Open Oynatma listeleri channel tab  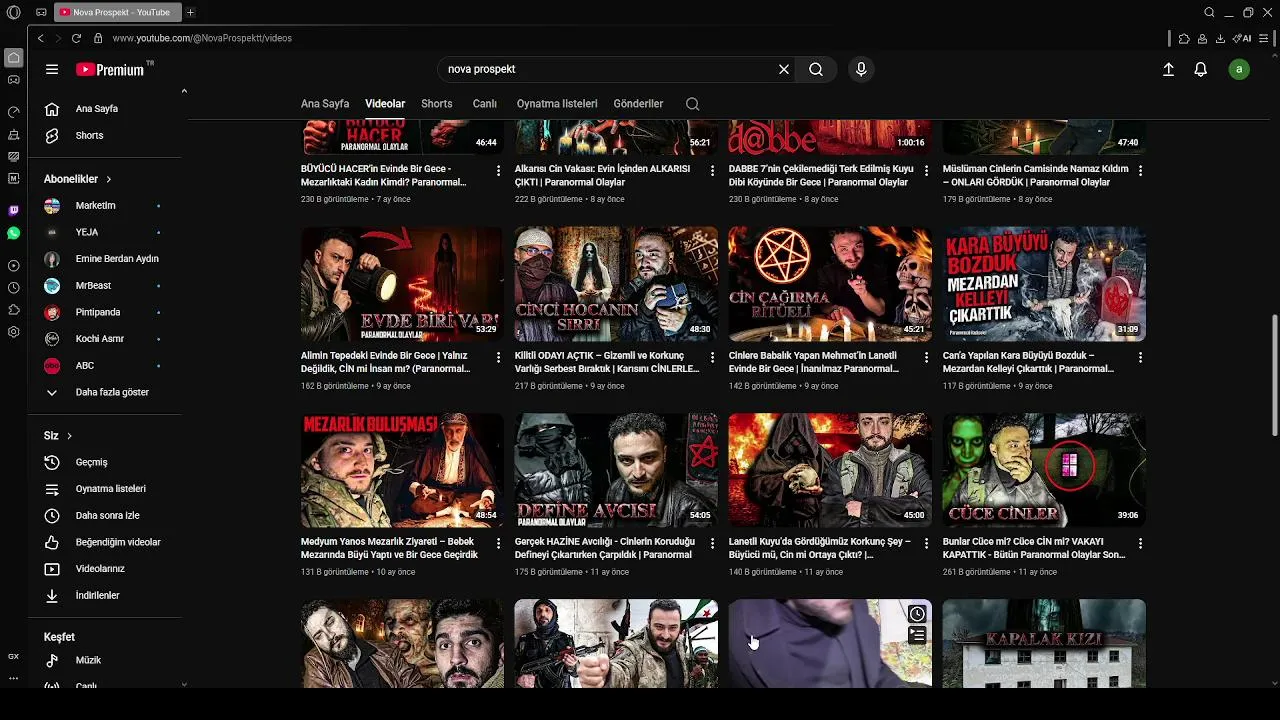pyautogui.click(x=557, y=104)
